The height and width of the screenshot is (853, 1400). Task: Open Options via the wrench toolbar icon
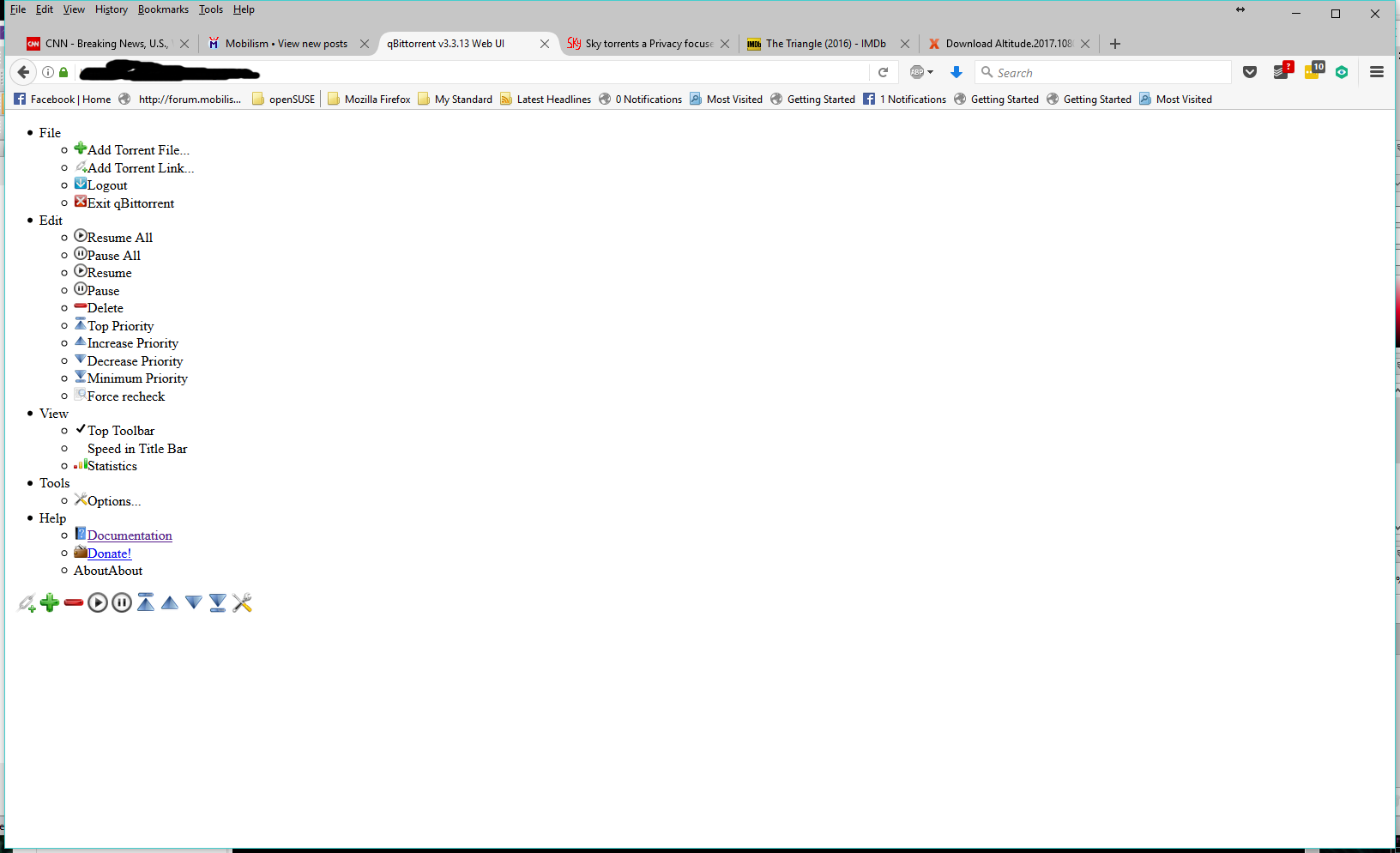(242, 602)
